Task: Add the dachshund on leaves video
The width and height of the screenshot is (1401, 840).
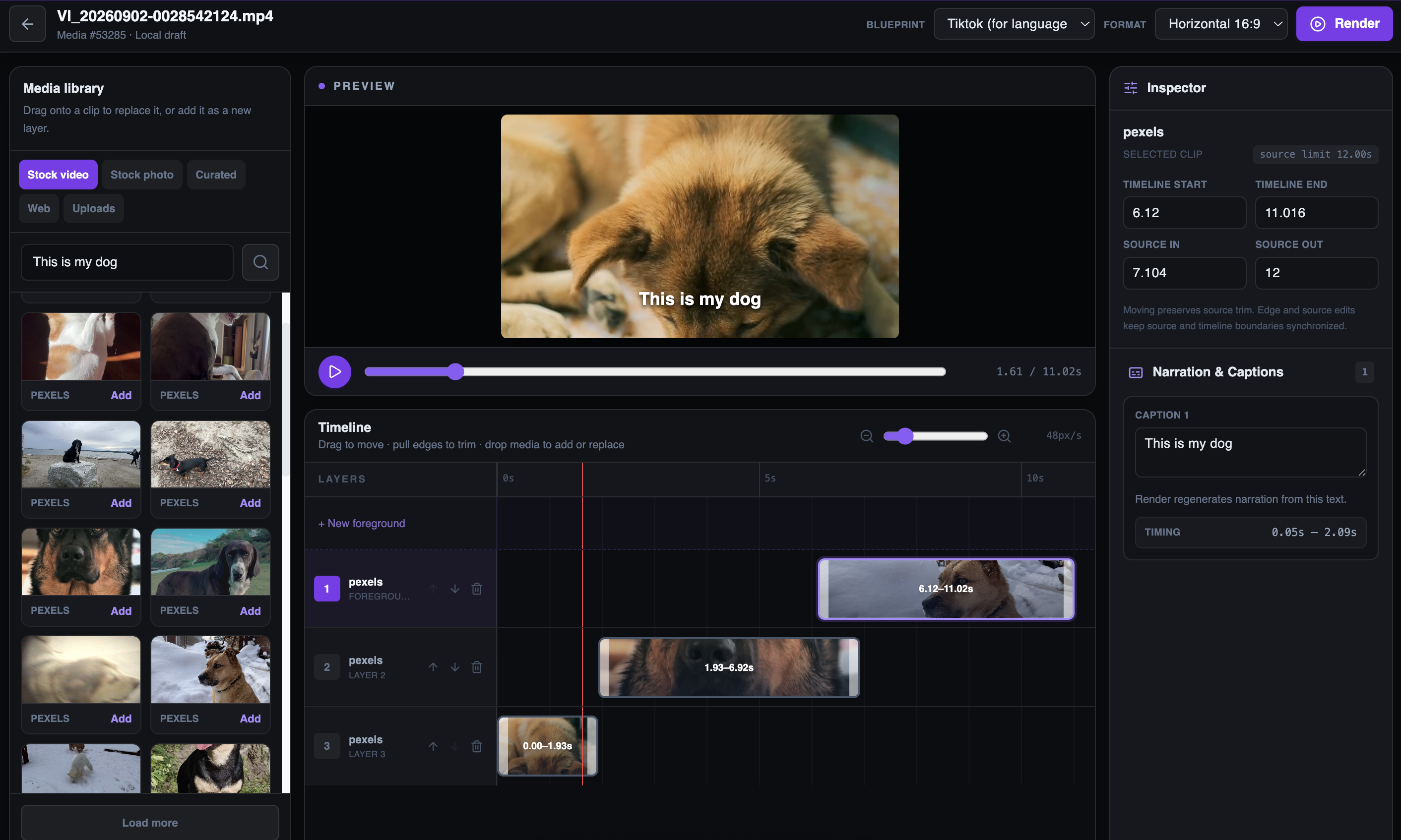Action: coord(251,503)
